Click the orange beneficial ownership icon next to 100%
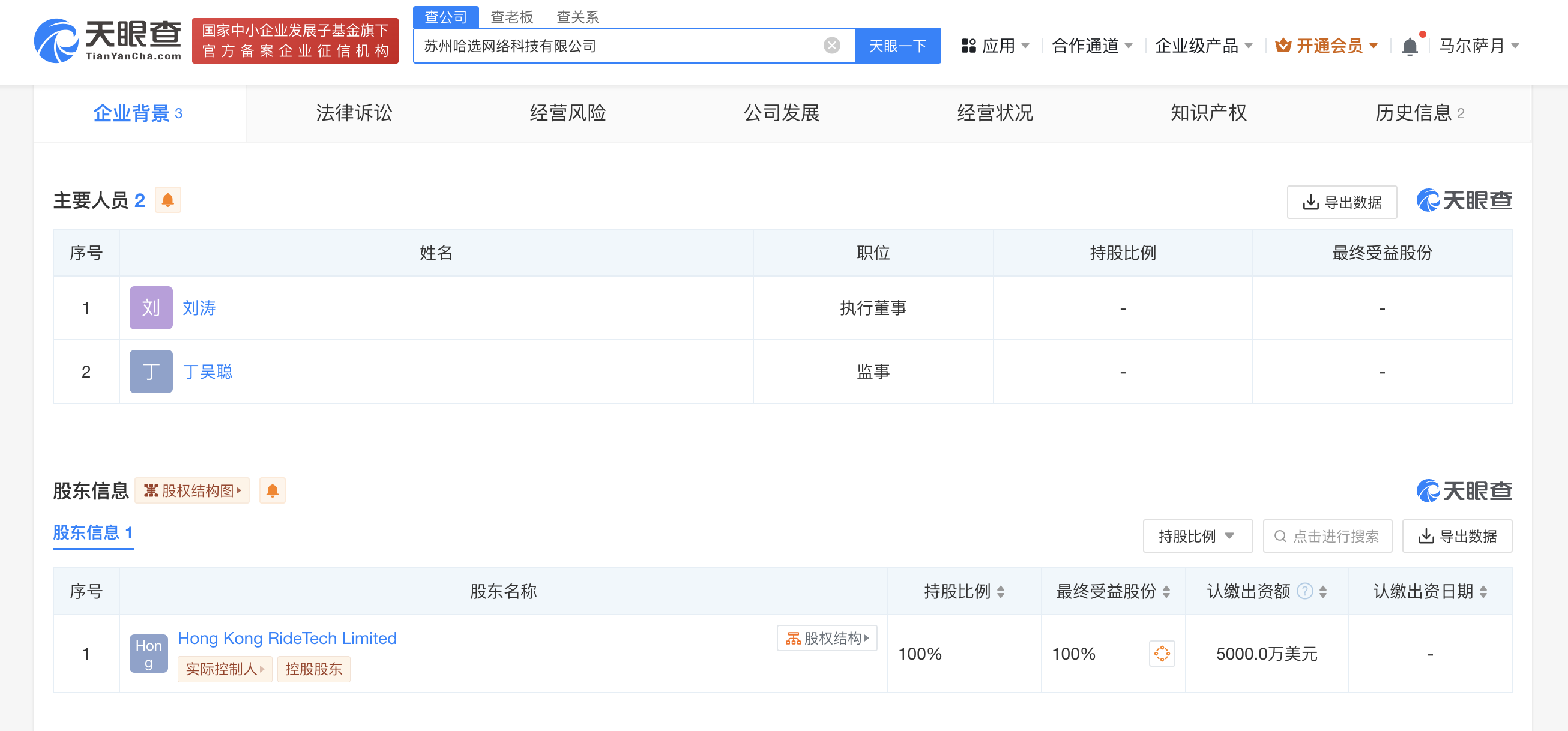Viewport: 1568px width, 731px height. tap(1162, 654)
